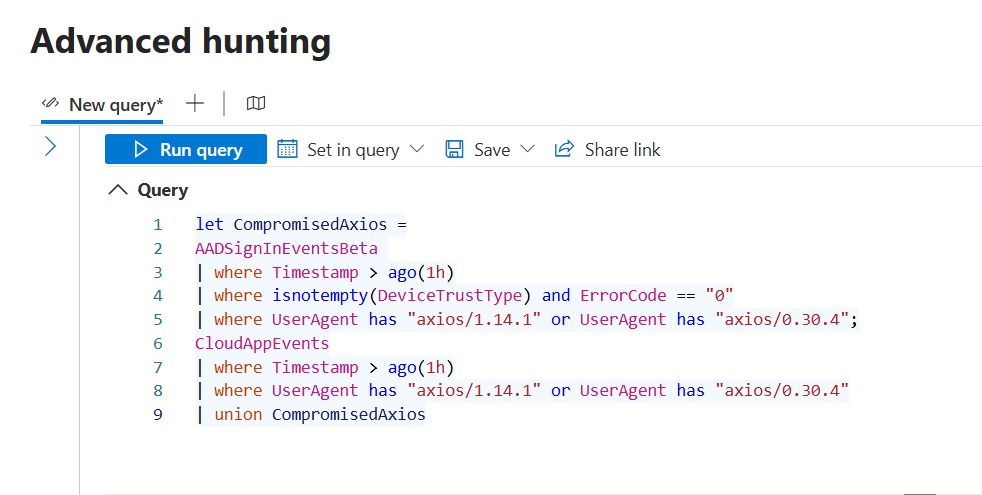Viewport: 982px width, 495px height.
Task: Click the Advanced hunting heading
Action: tap(180, 41)
